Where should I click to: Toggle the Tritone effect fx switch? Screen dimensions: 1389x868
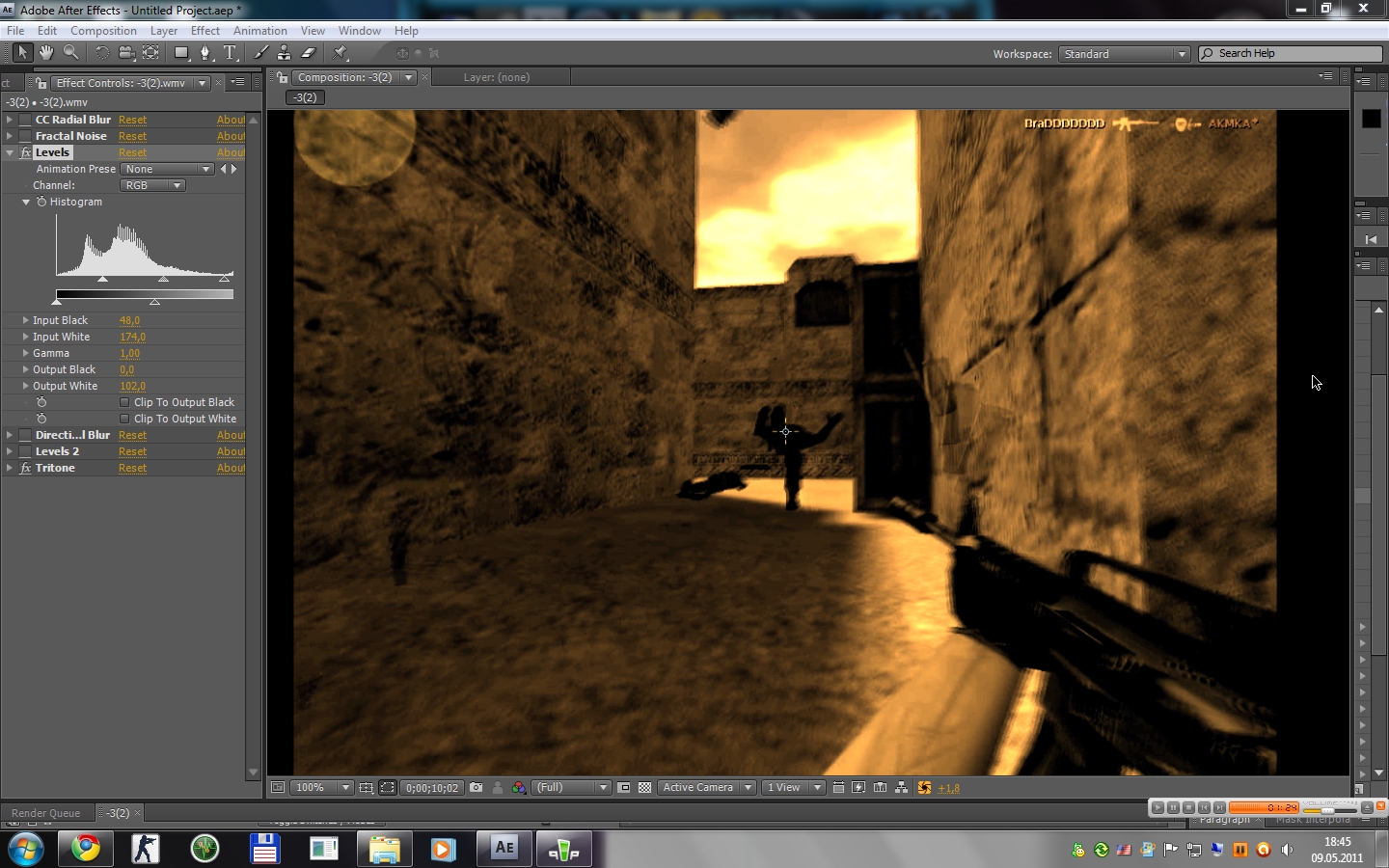click(26, 468)
